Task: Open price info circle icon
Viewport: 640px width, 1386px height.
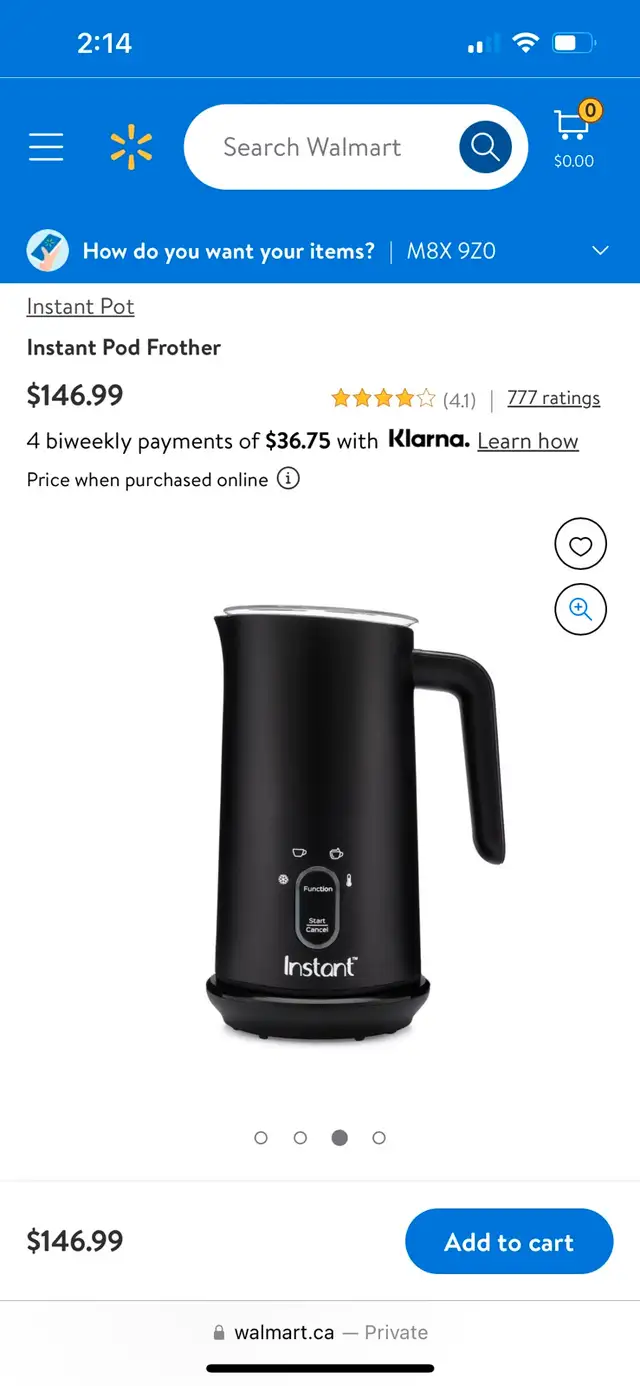Action: tap(288, 479)
